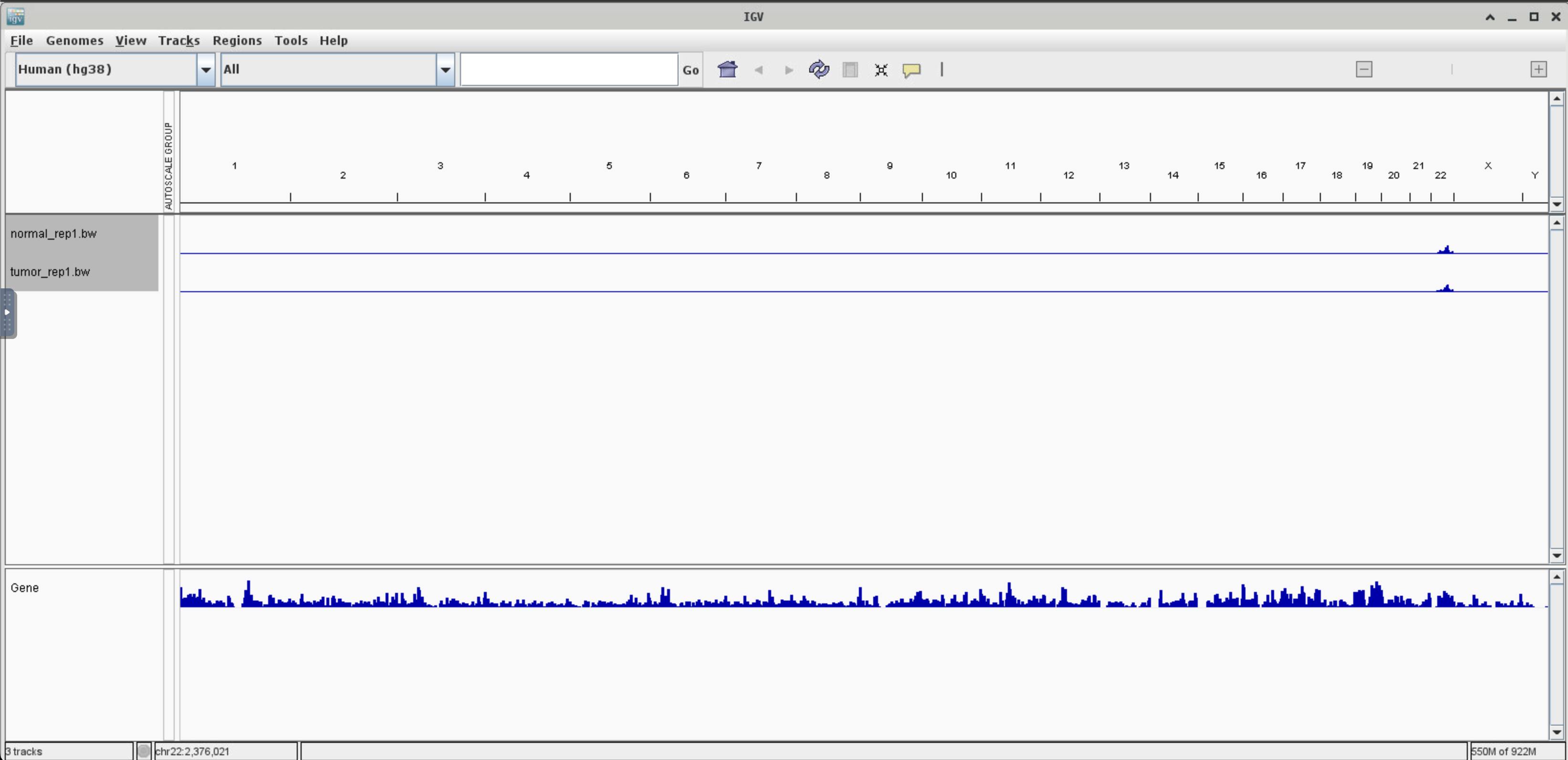The image size is (1568, 760).
Task: Open the Regions menu
Action: (x=237, y=40)
